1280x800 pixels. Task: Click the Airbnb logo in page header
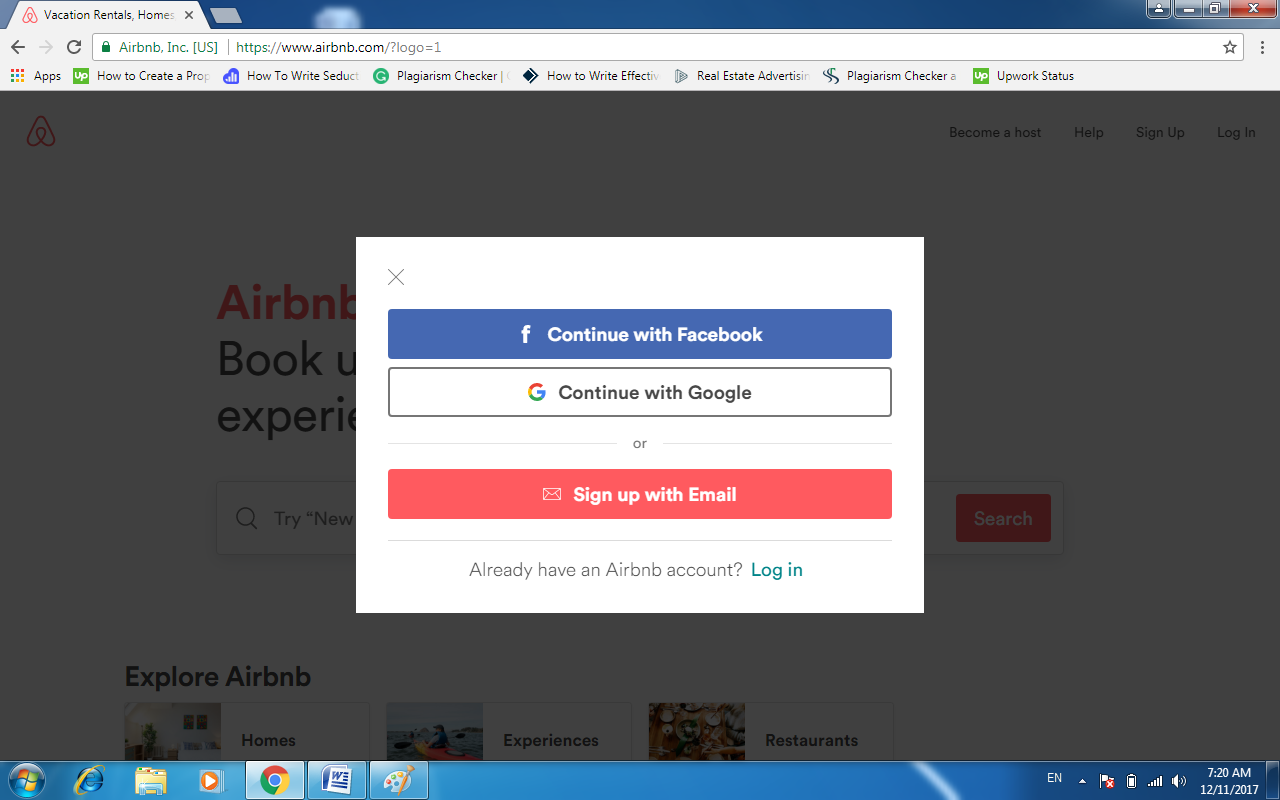pos(41,132)
